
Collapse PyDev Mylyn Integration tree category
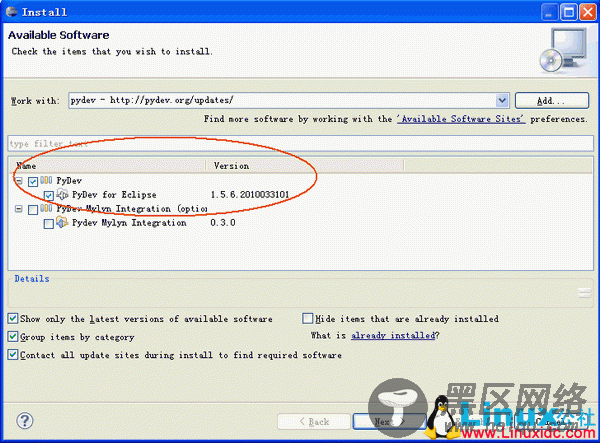click(x=18, y=209)
